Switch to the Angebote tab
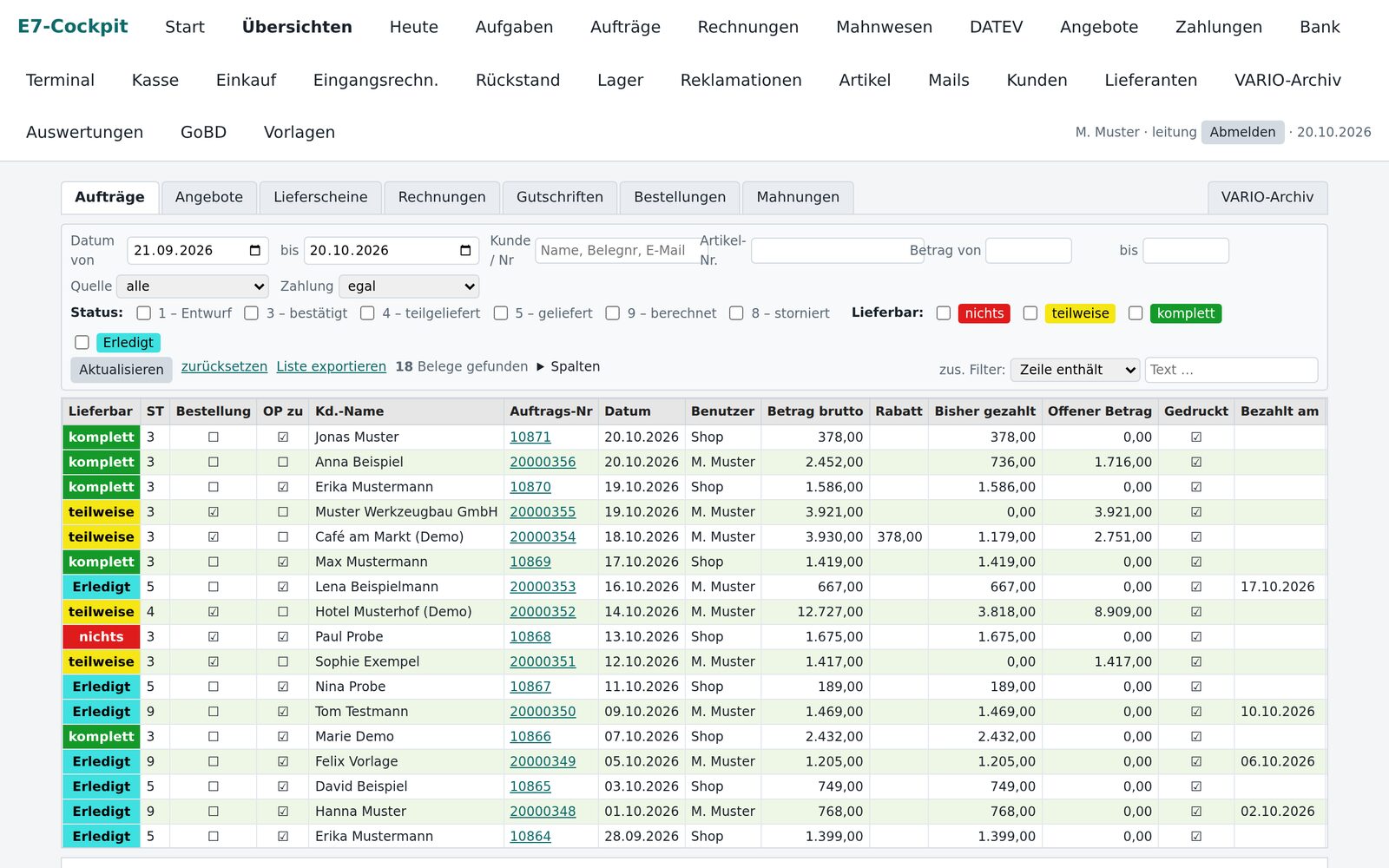The width and height of the screenshot is (1389, 868). pyautogui.click(x=209, y=197)
